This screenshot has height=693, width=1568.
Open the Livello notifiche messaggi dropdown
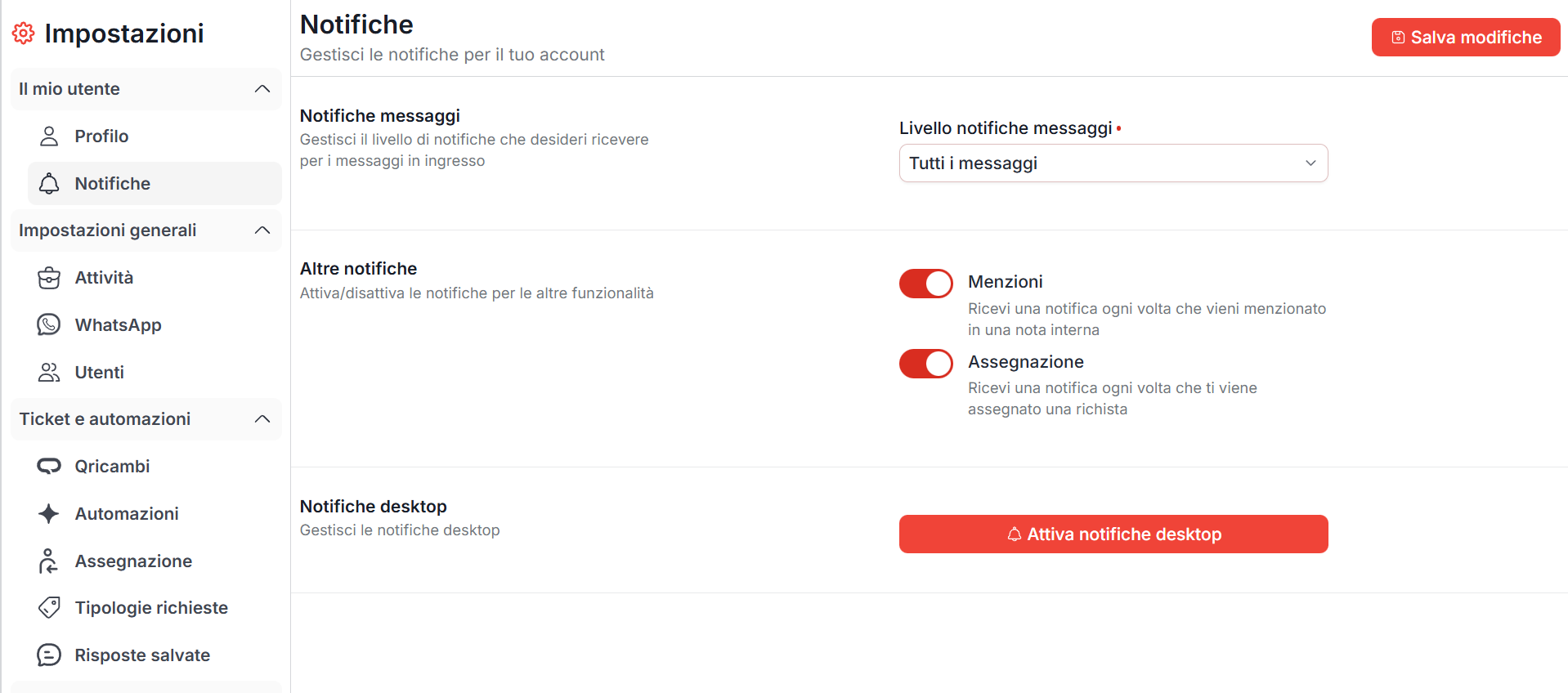(1113, 163)
